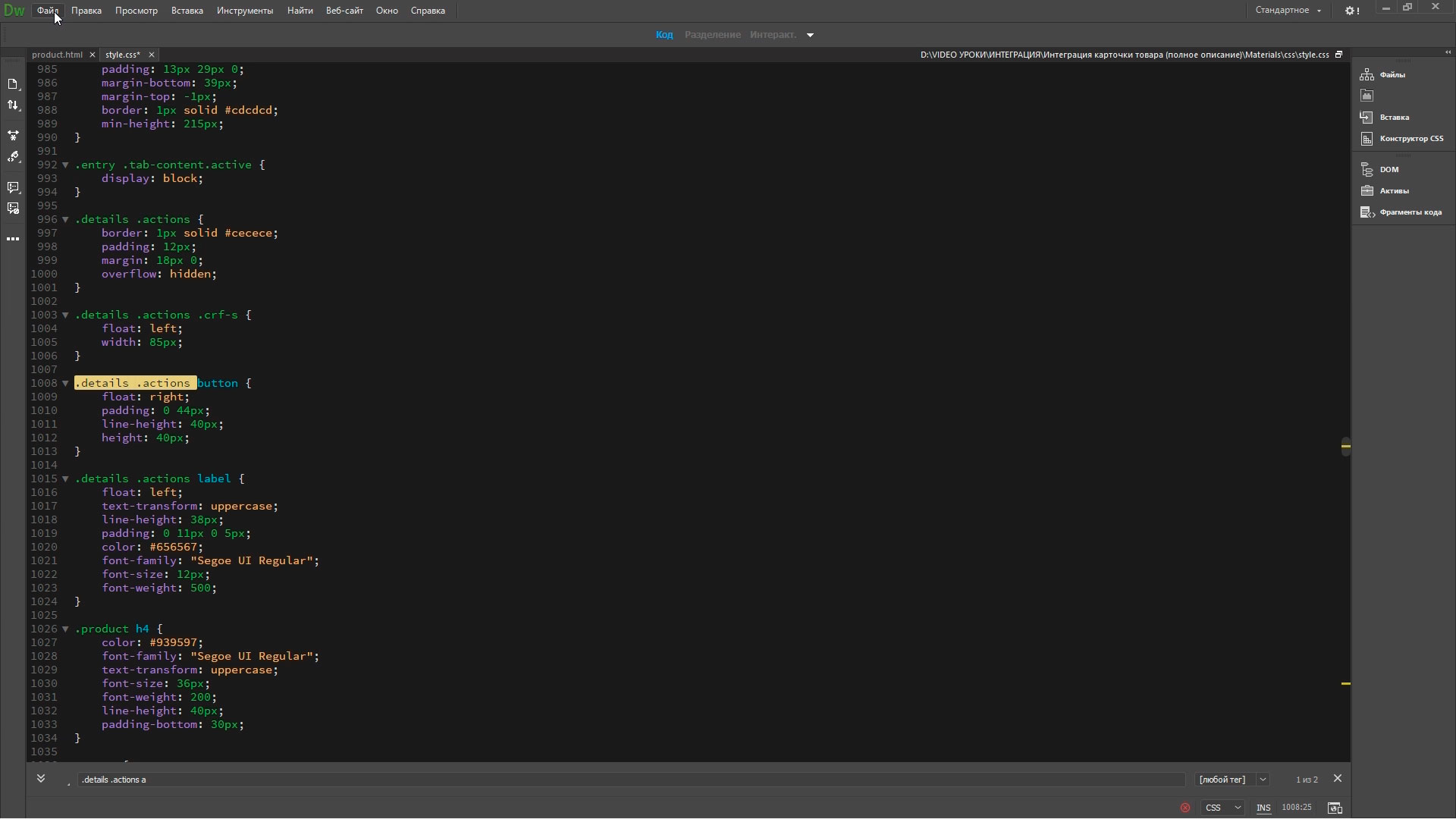Image resolution: width=1456 pixels, height=819 pixels.
Task: Click line number 1012 in gutter
Action: click(44, 438)
